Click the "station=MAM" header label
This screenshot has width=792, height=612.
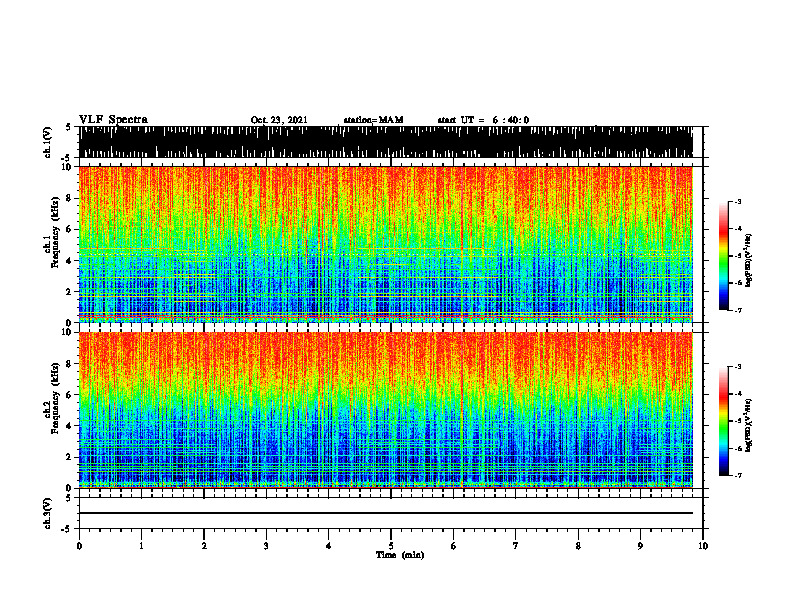pyautogui.click(x=373, y=120)
